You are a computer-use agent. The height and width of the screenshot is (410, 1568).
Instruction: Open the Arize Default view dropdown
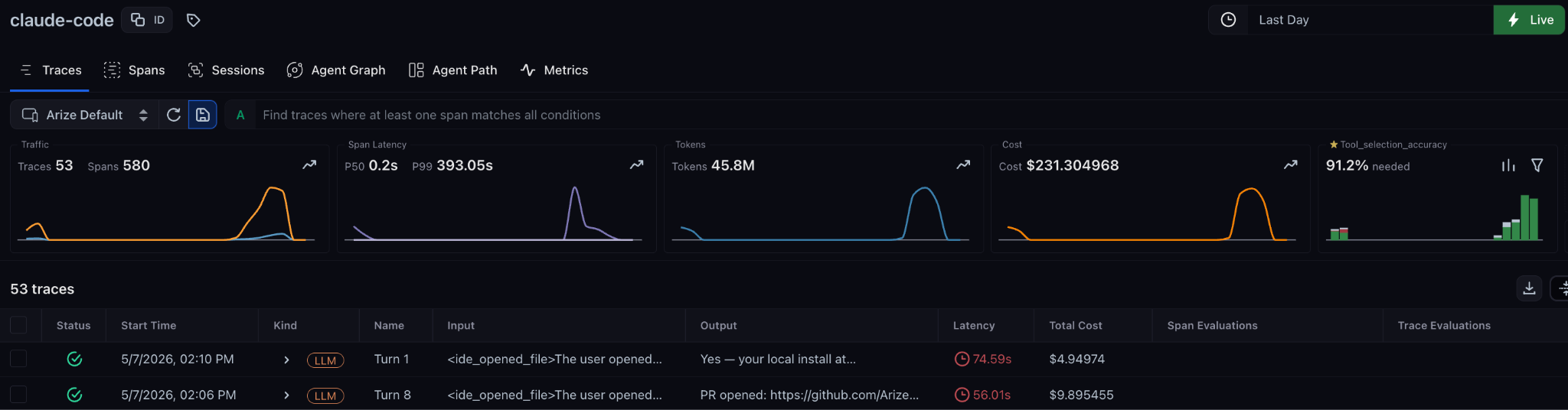coord(84,115)
